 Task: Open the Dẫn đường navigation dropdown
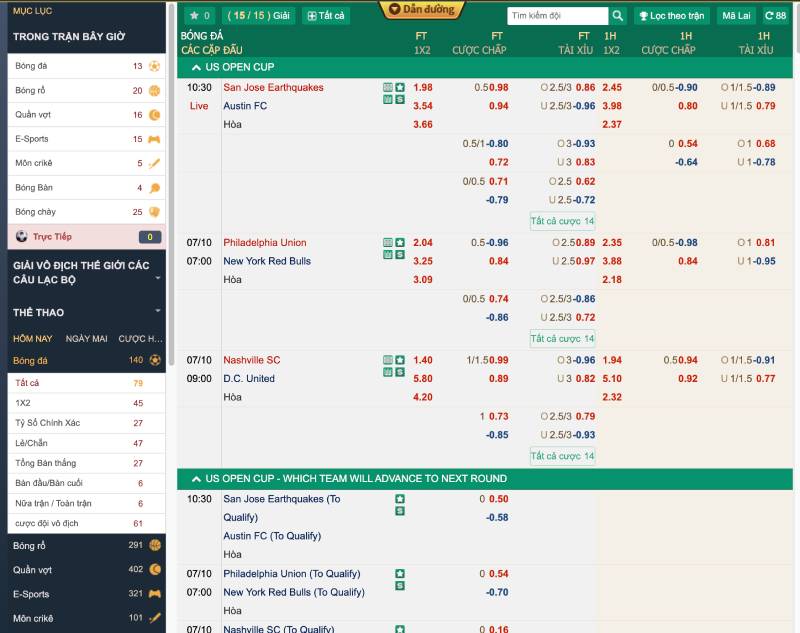click(422, 9)
